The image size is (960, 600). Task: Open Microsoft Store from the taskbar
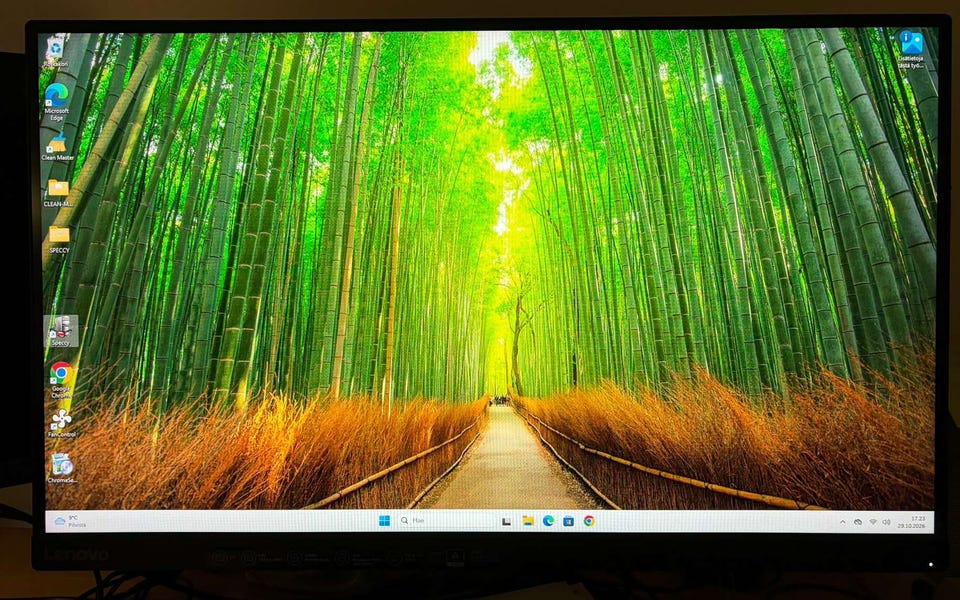click(569, 521)
